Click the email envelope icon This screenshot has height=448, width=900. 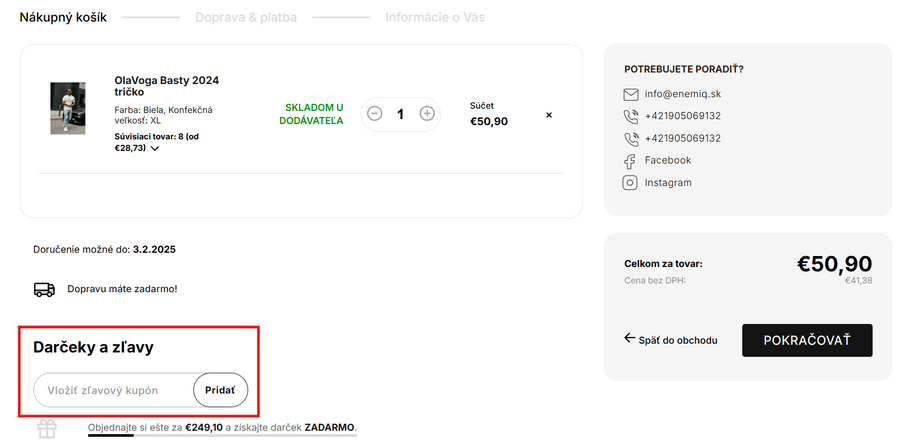[x=631, y=95]
